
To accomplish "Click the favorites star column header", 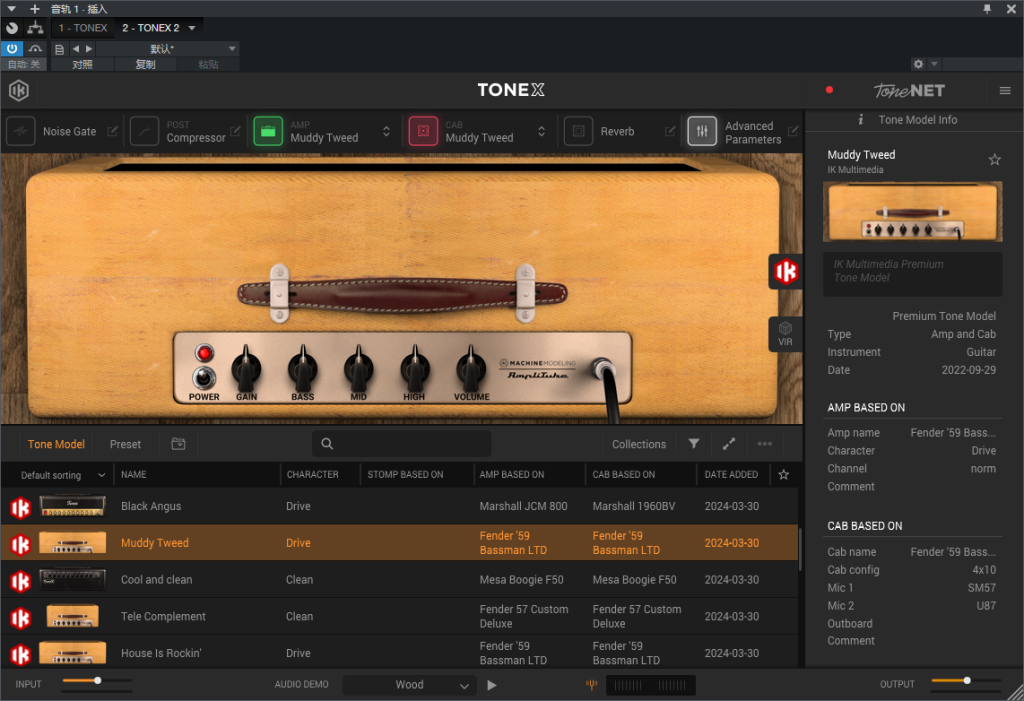I will tap(784, 474).
